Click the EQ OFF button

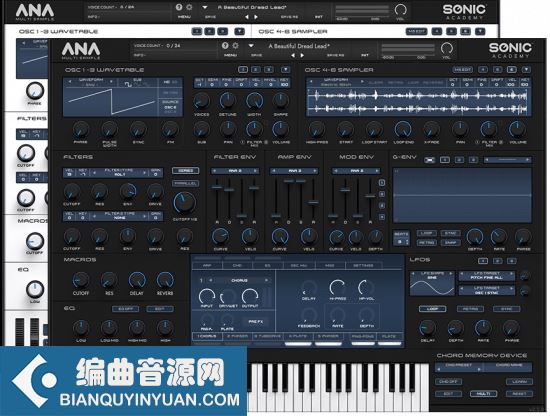tap(126, 309)
